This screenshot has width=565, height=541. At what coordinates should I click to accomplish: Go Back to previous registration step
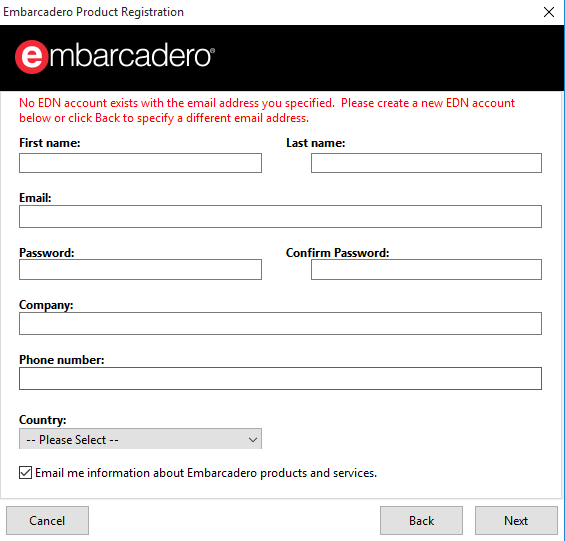tap(421, 520)
